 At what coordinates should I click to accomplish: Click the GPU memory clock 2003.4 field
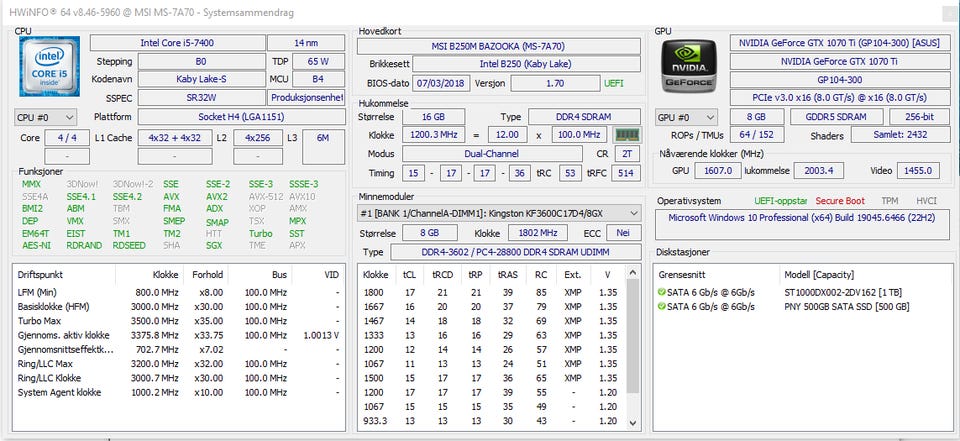pyautogui.click(x=819, y=171)
